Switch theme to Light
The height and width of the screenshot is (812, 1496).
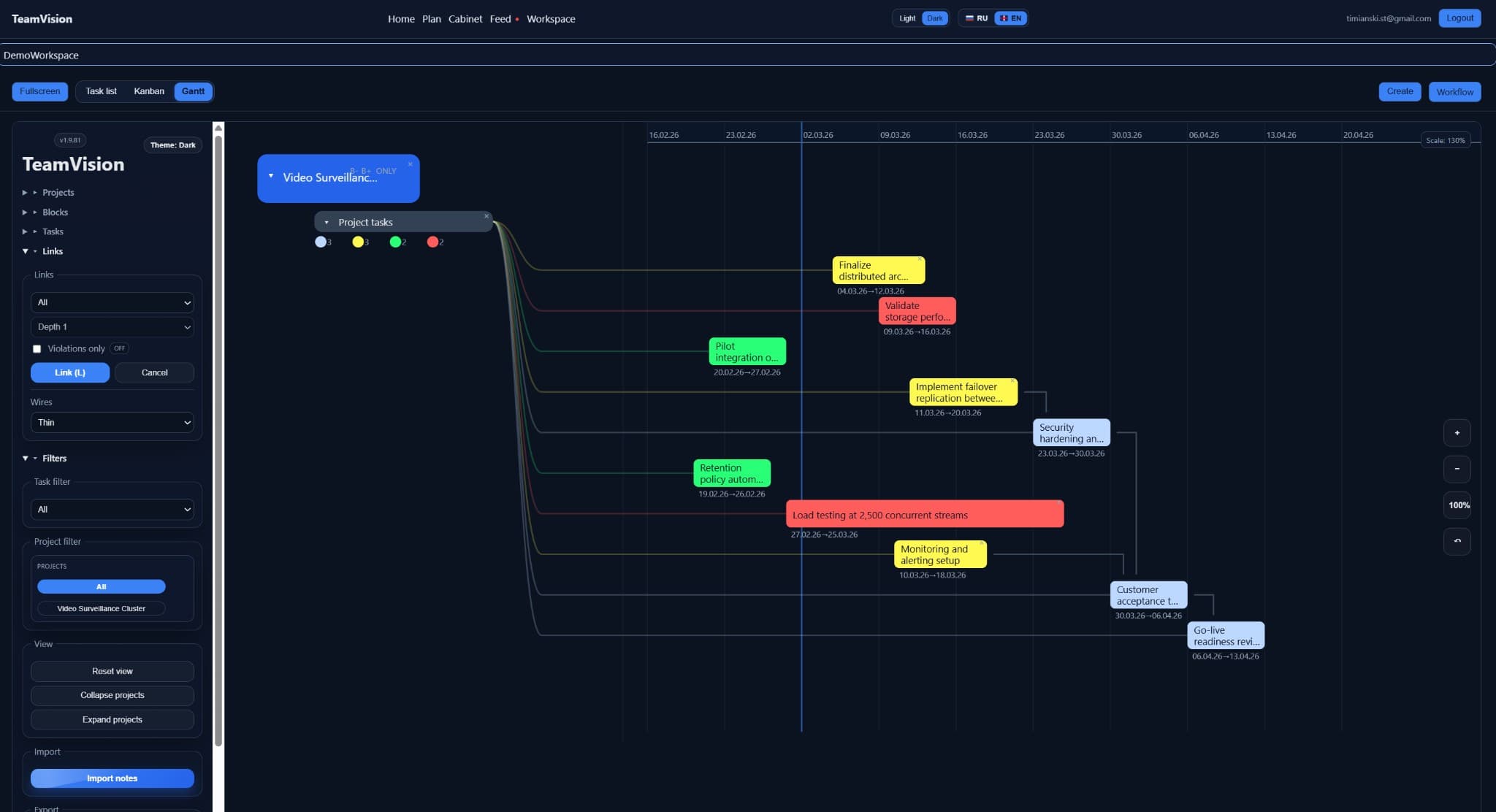click(x=906, y=18)
